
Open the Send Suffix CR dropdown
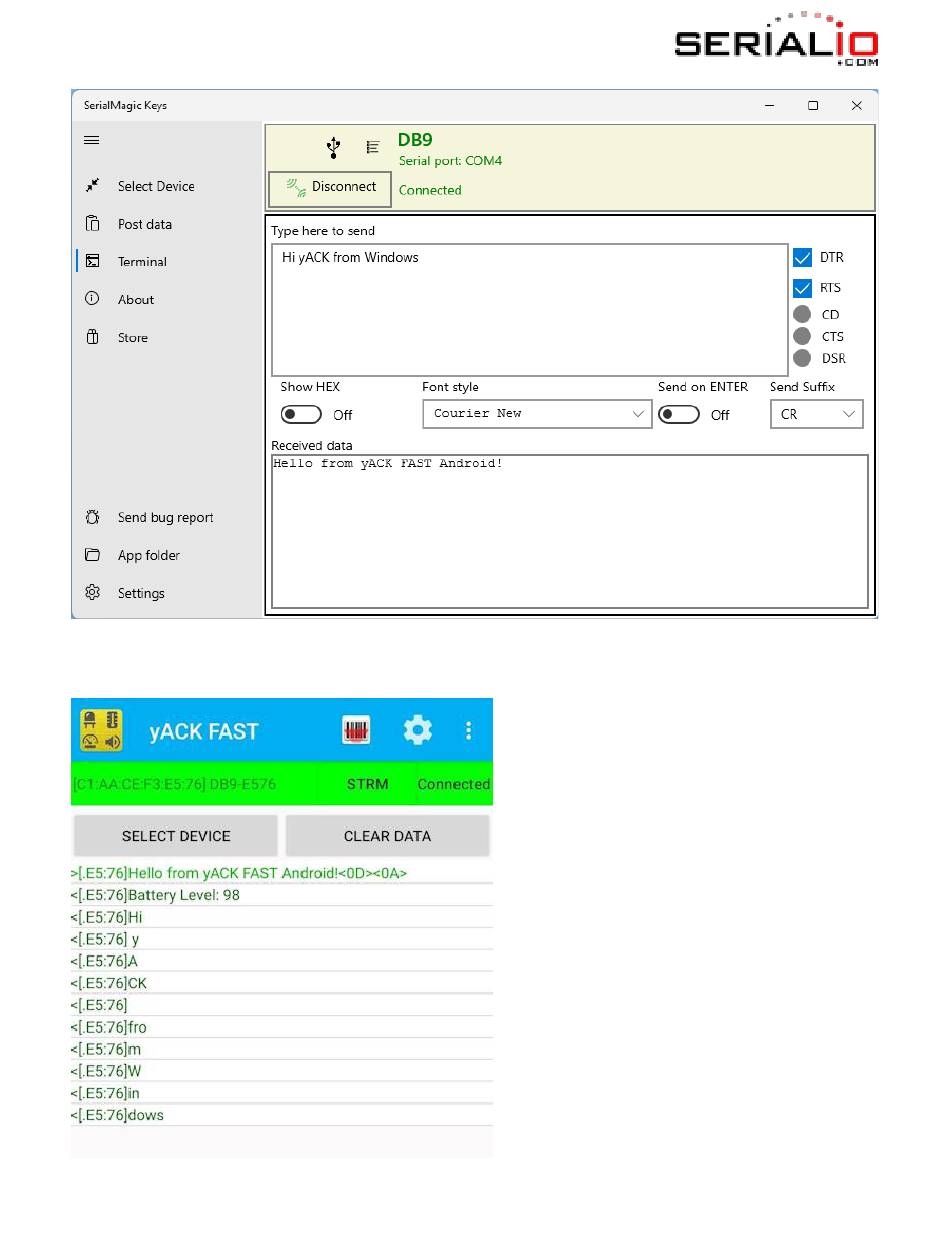[x=817, y=413]
